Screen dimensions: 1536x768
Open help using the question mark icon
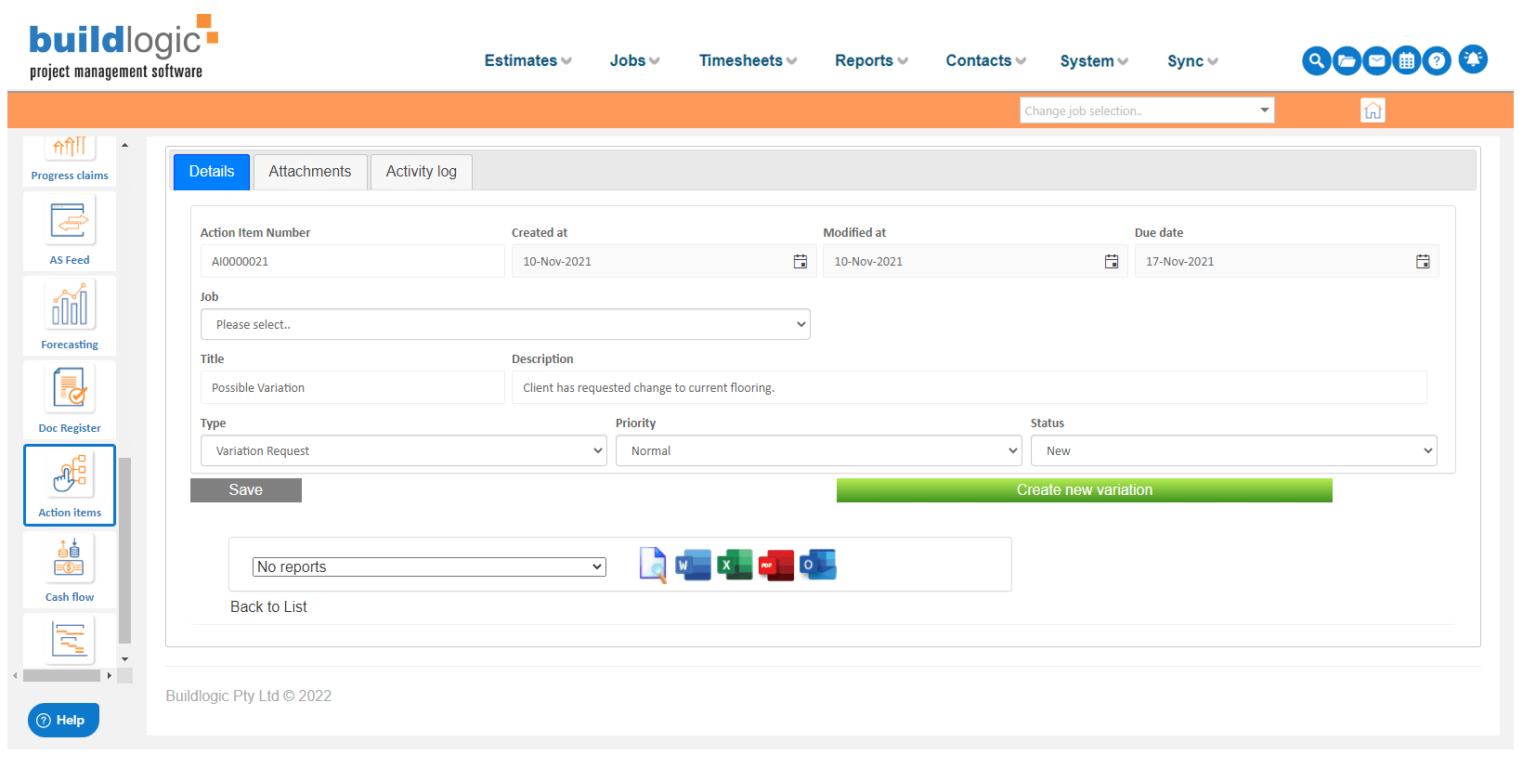point(1436,60)
